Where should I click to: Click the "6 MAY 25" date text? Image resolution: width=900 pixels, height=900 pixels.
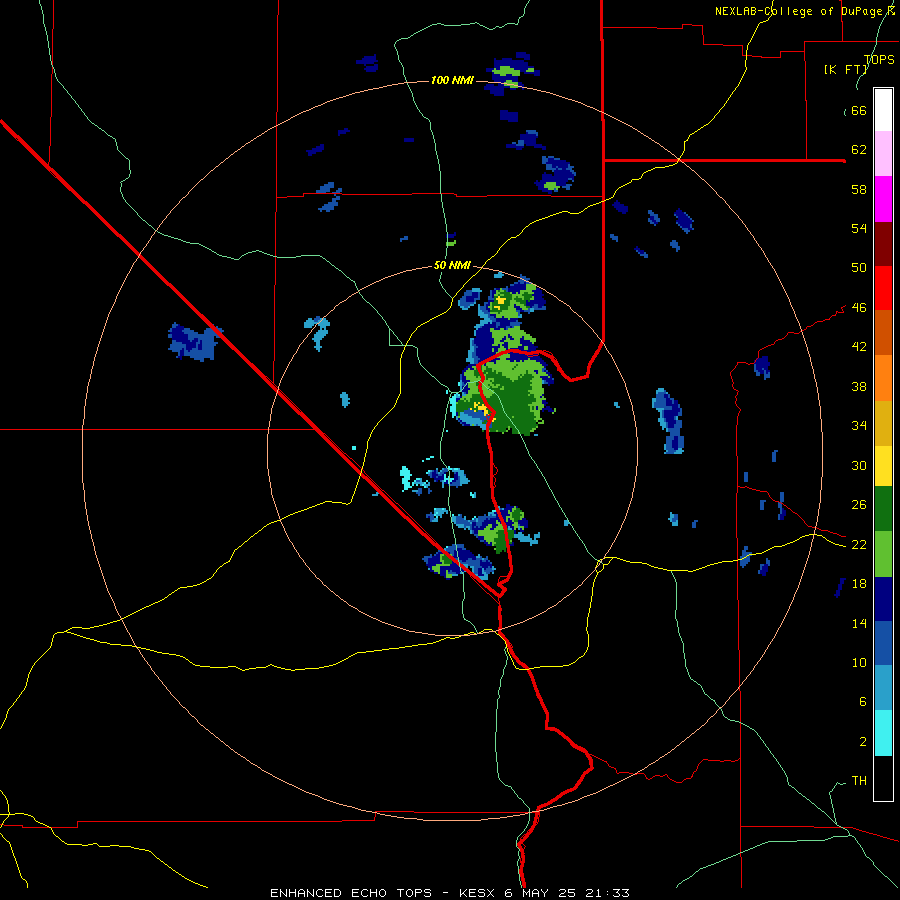coord(541,893)
